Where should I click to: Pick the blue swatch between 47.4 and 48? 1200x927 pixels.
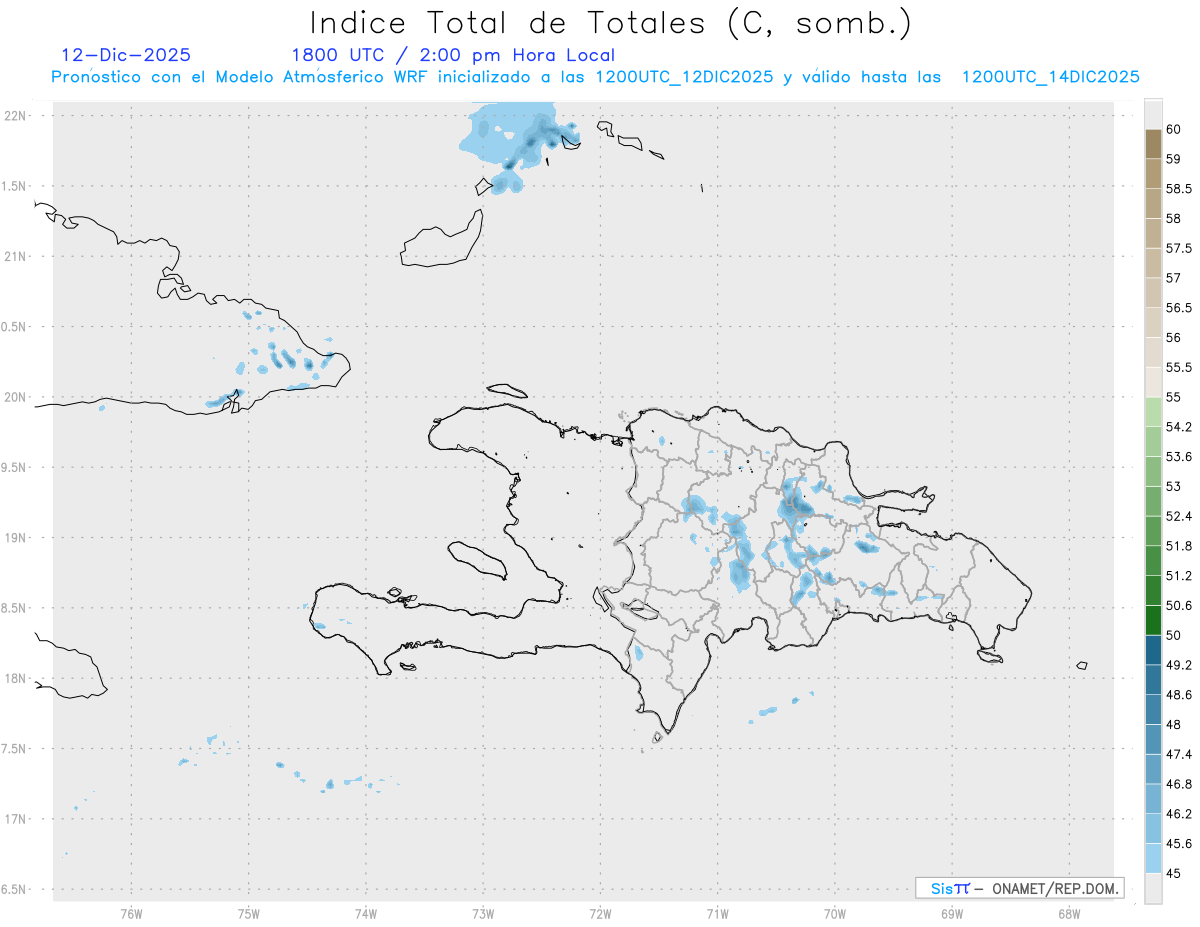pos(1153,739)
